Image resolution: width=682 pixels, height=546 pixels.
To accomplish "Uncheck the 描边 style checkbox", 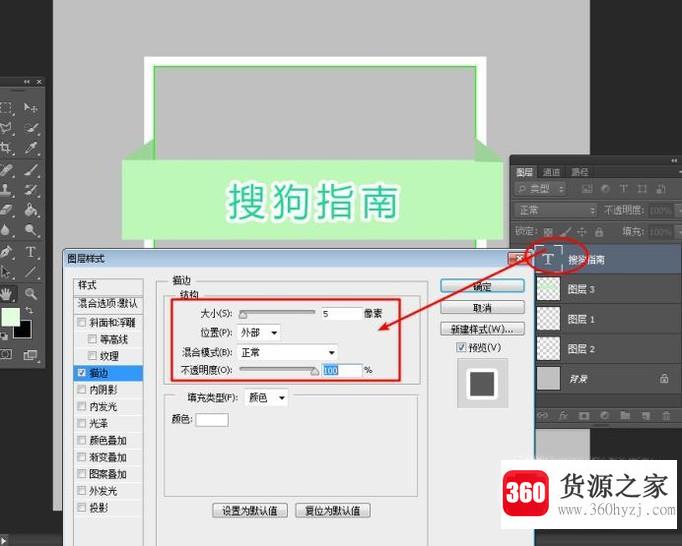I will coord(81,372).
